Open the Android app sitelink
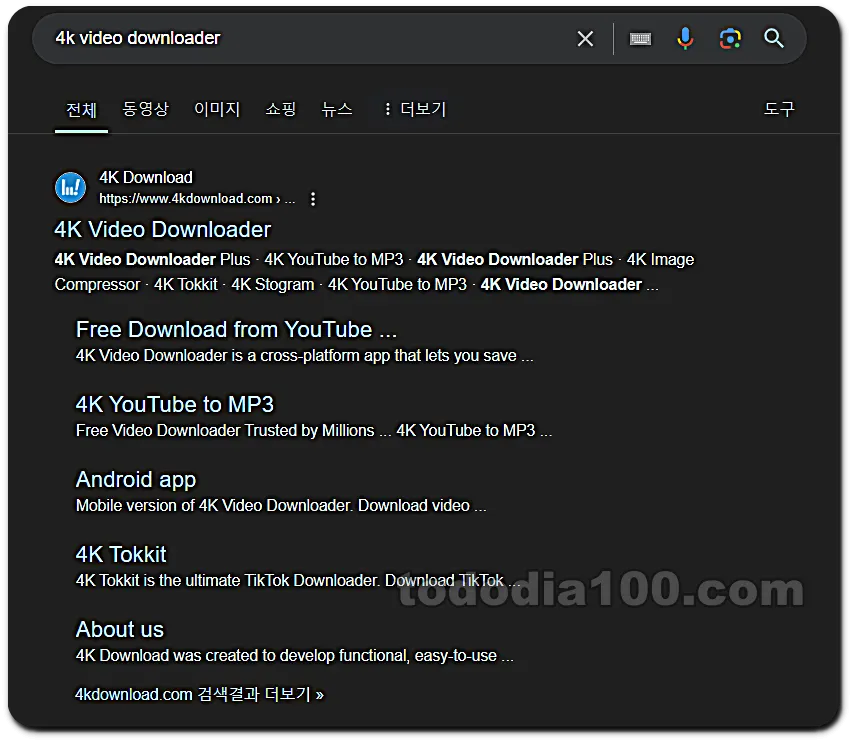 click(136, 479)
